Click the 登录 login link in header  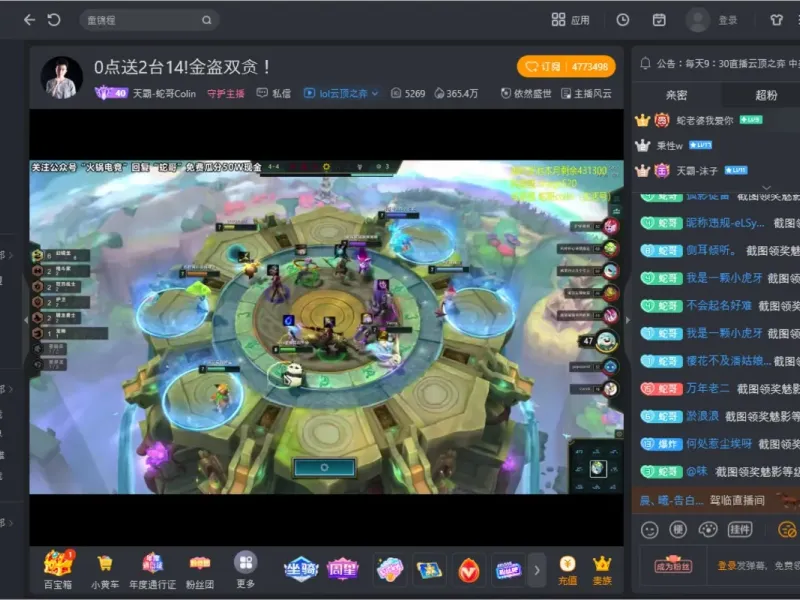pyautogui.click(x=728, y=20)
